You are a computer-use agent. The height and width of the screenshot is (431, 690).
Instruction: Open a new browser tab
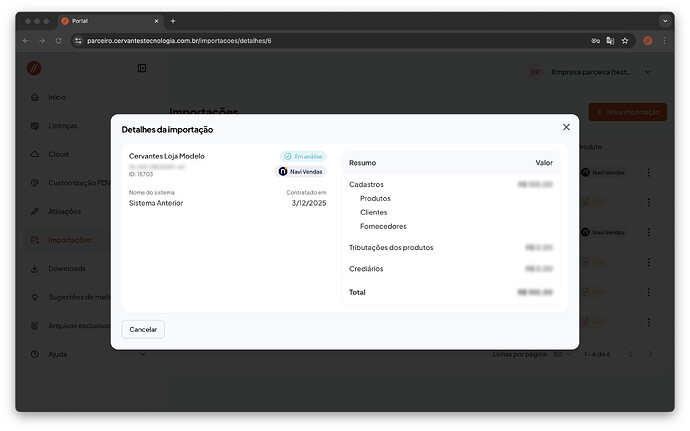click(173, 20)
